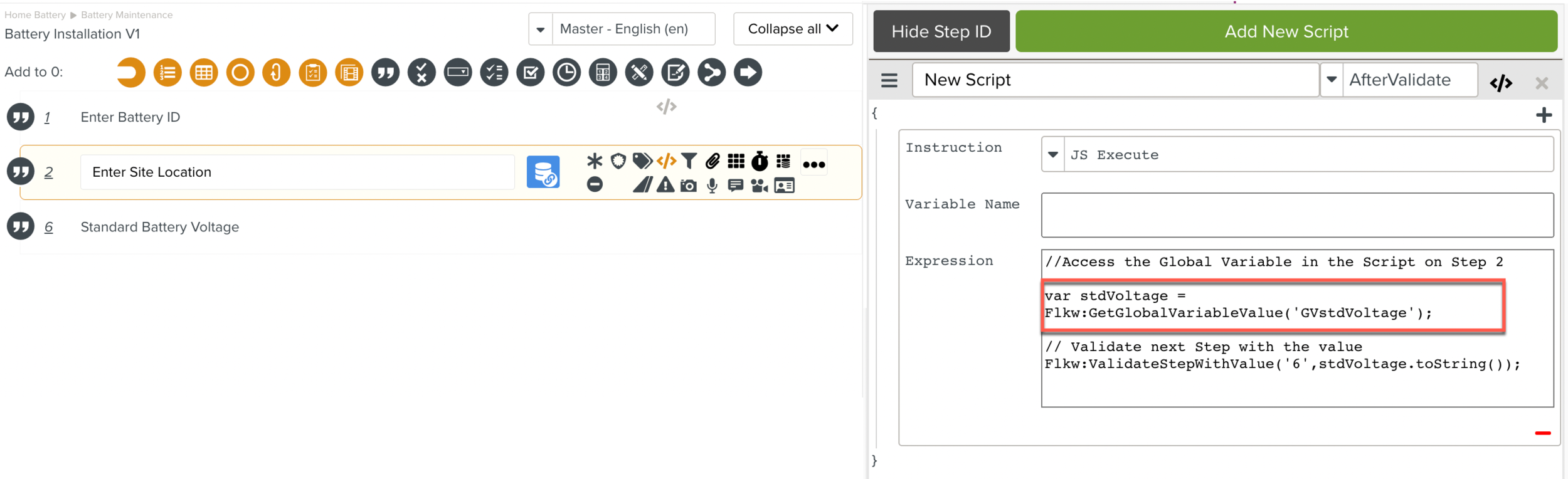
Task: Click the camera icon on step 2
Action: coord(688,186)
